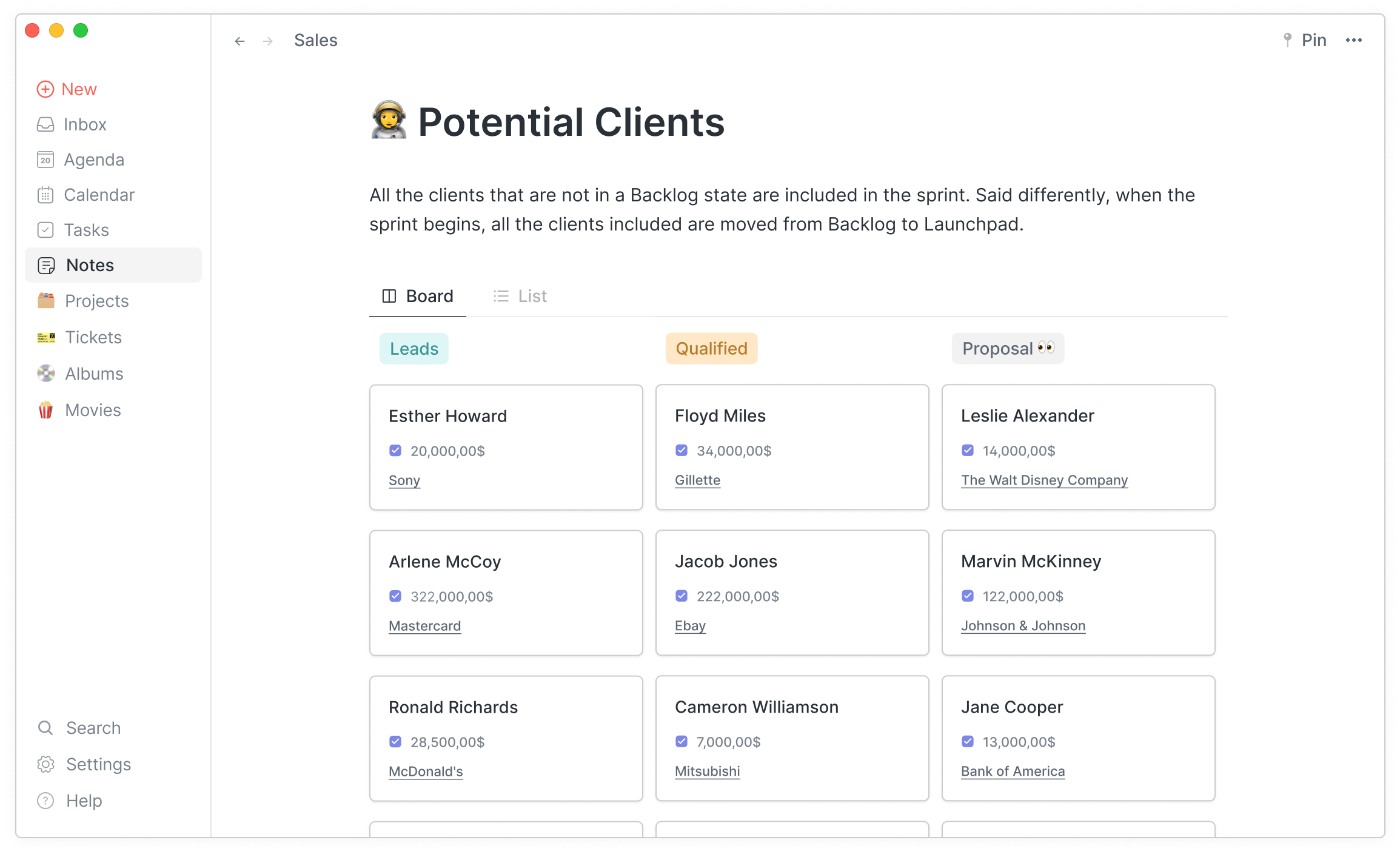Click the teal Leads status tag

414,349
